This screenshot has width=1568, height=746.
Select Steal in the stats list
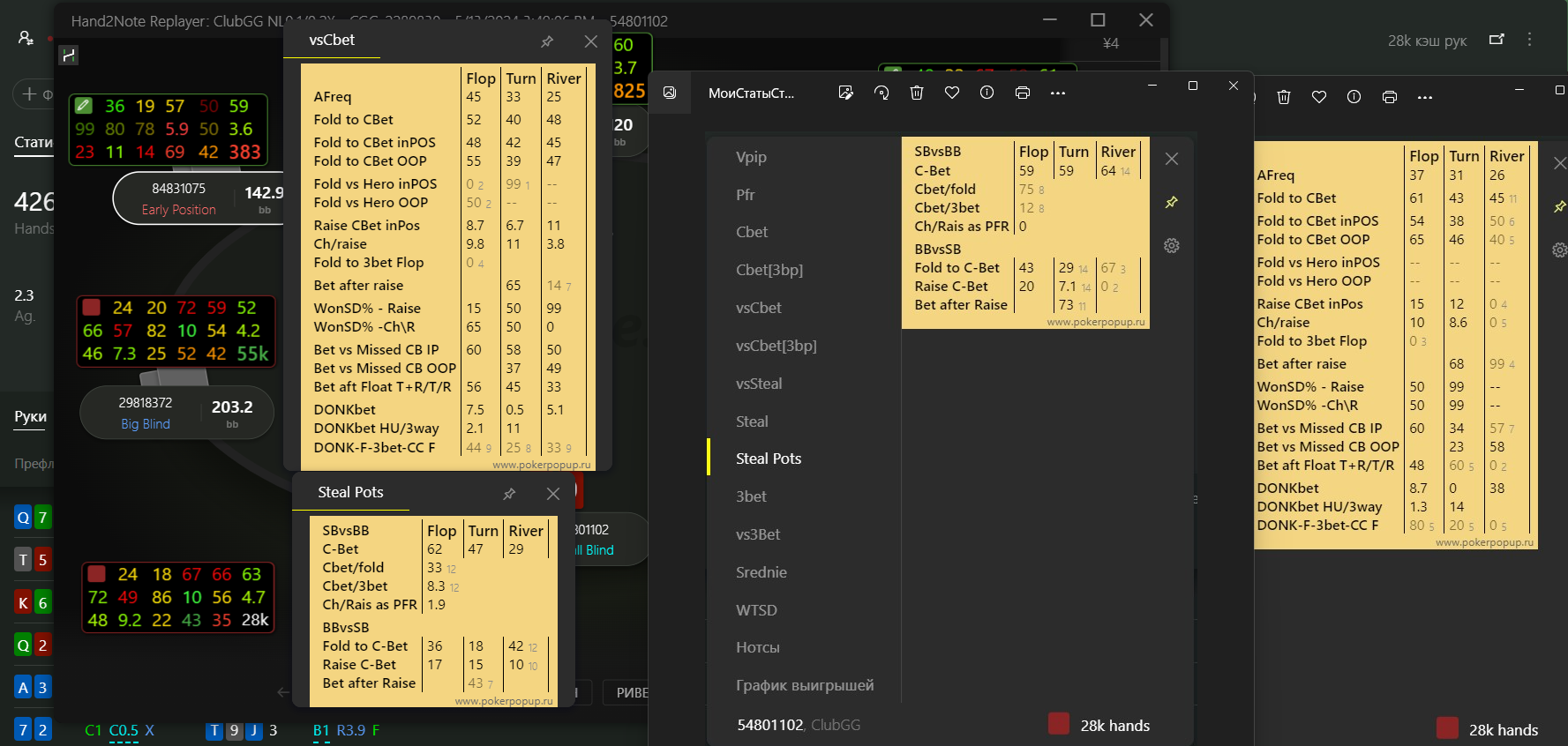pos(752,421)
